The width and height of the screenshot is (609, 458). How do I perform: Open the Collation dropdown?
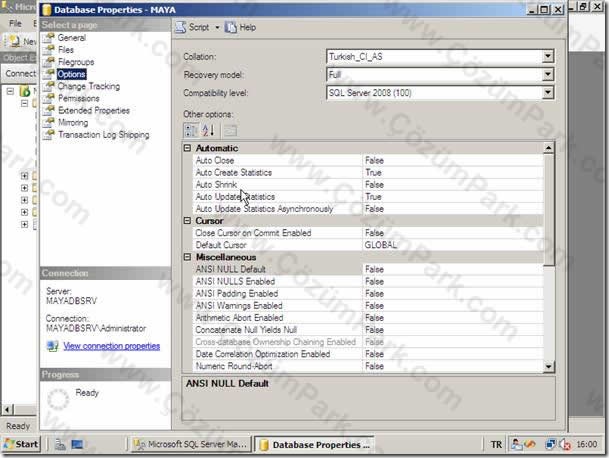(548, 56)
